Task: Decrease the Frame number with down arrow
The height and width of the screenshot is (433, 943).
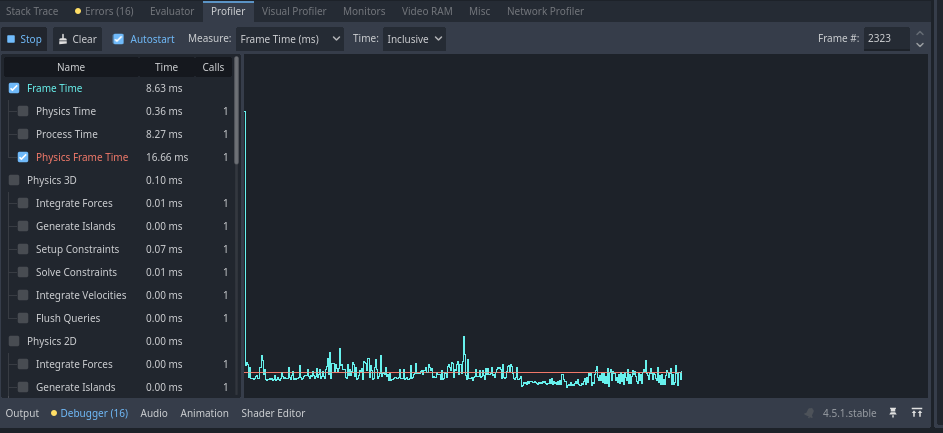Action: (919, 45)
